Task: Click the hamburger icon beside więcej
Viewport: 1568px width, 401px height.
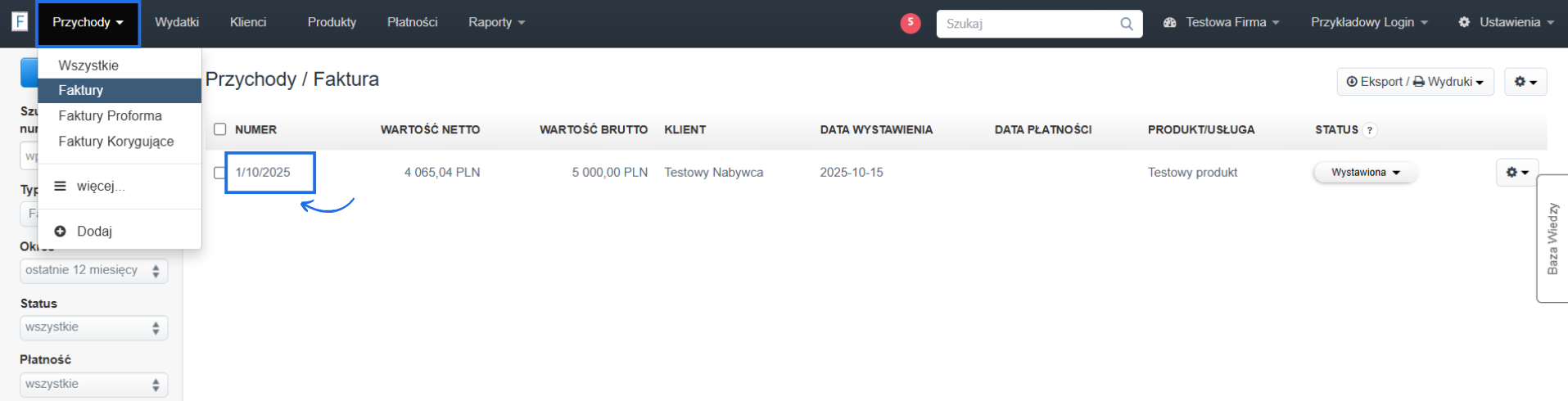Action: (60, 187)
